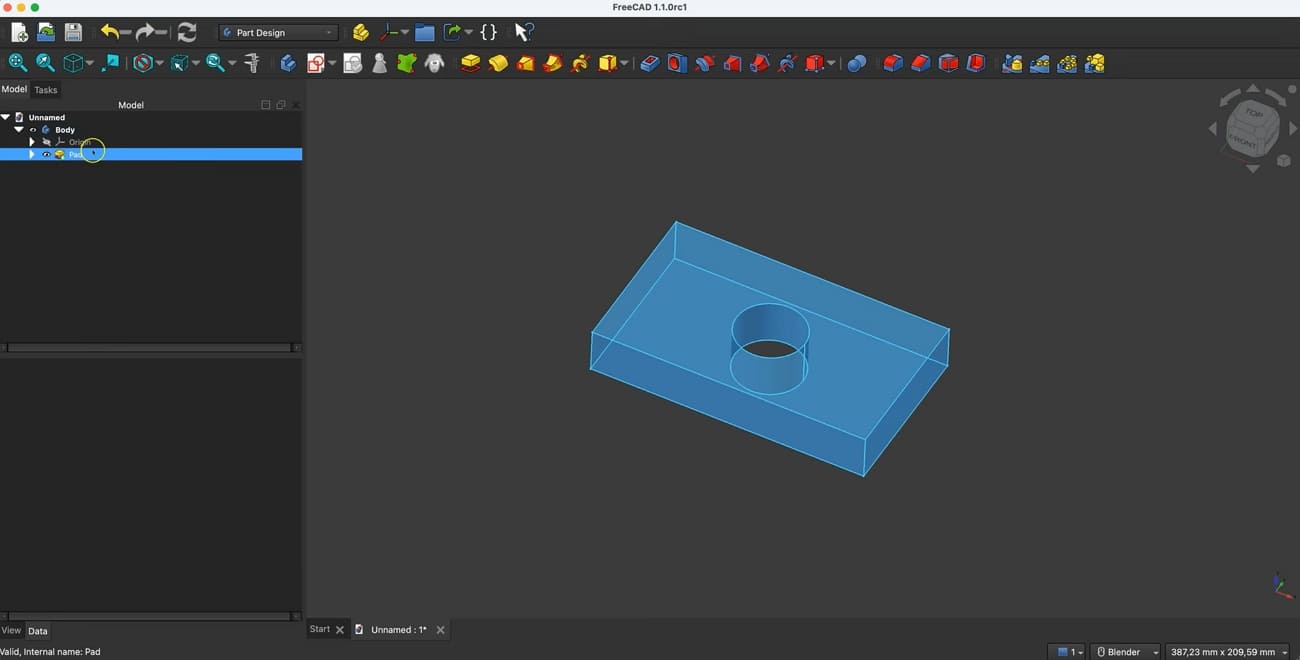Click the Refresh recompute button
Image resolution: width=1300 pixels, height=660 pixels.
click(187, 31)
